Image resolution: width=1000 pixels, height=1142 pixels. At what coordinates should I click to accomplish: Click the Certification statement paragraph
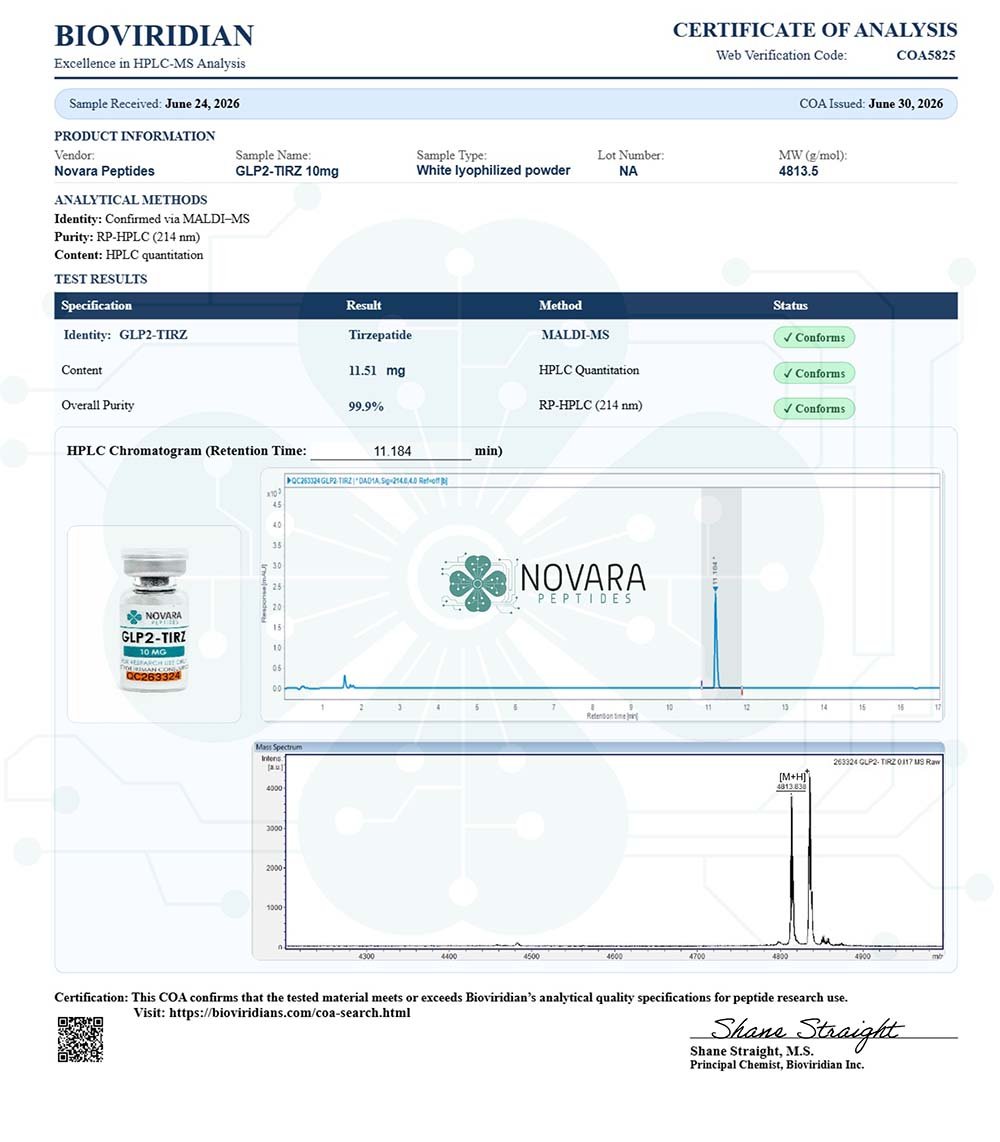point(451,998)
